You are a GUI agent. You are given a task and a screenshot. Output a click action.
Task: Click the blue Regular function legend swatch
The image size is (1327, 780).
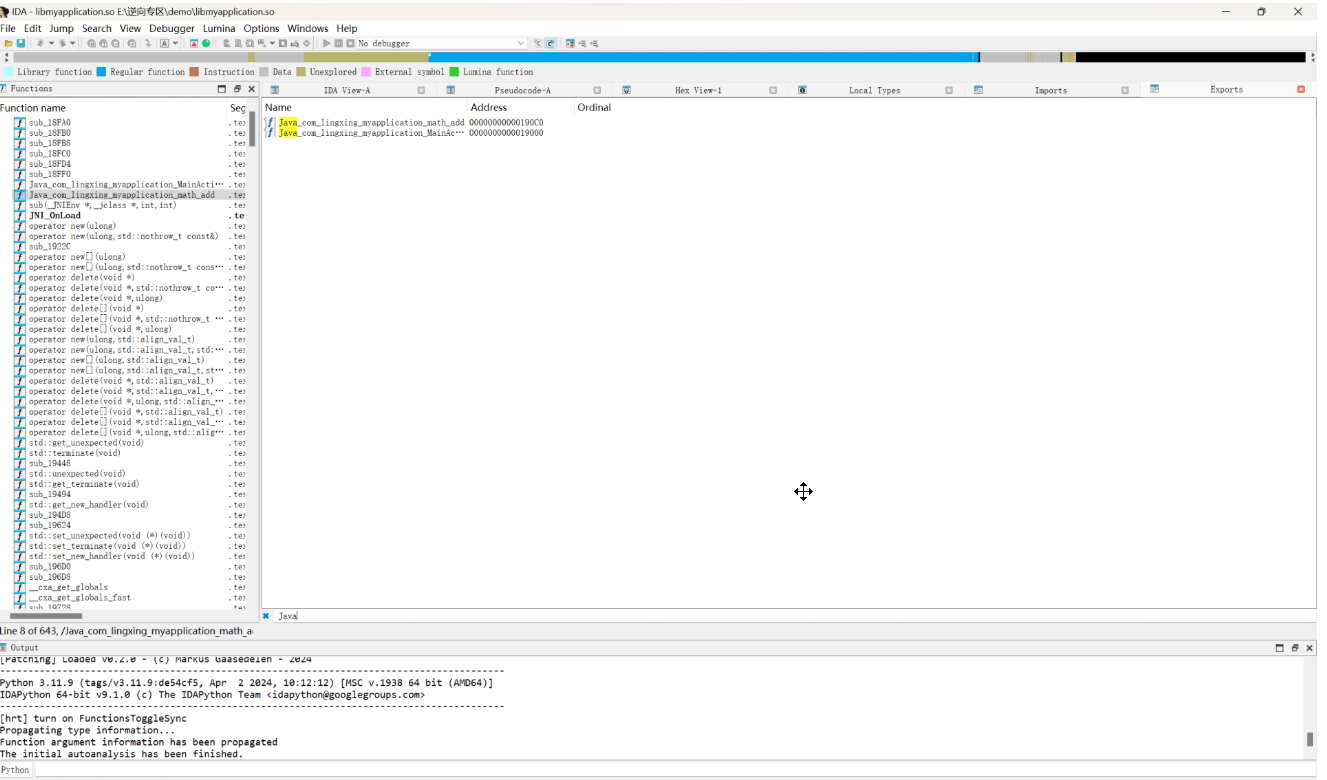[101, 72]
